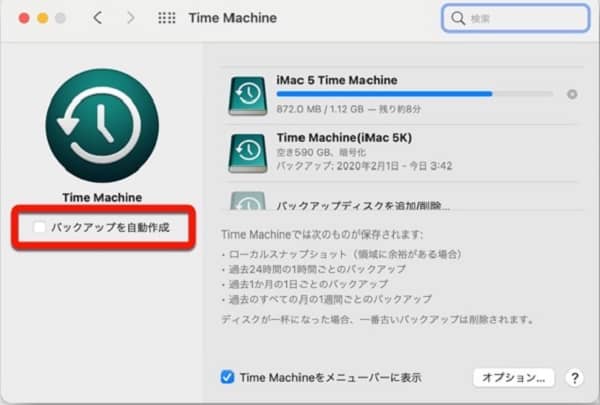Click the Time Machine(iMac 5K) name
Screen dimensions: 600x405
coord(344,137)
